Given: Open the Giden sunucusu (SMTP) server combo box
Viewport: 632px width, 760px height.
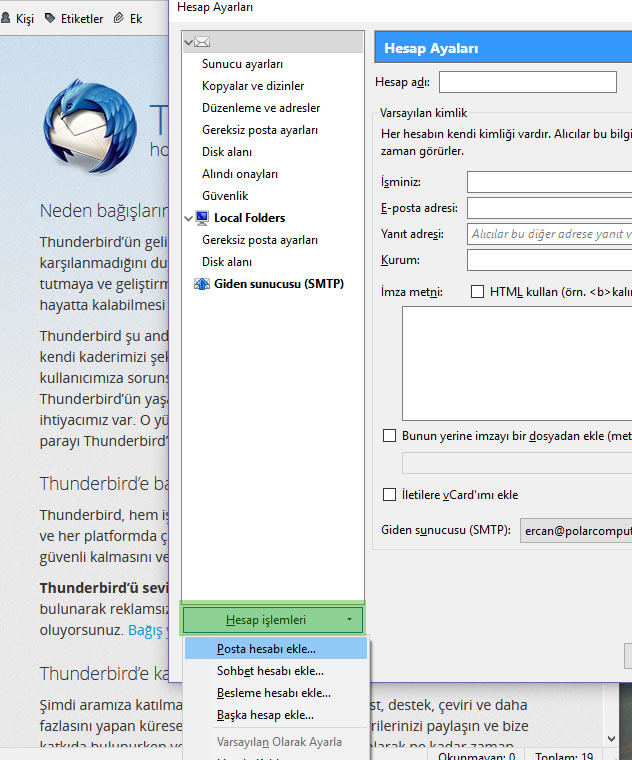Looking at the screenshot, I should pos(576,531).
